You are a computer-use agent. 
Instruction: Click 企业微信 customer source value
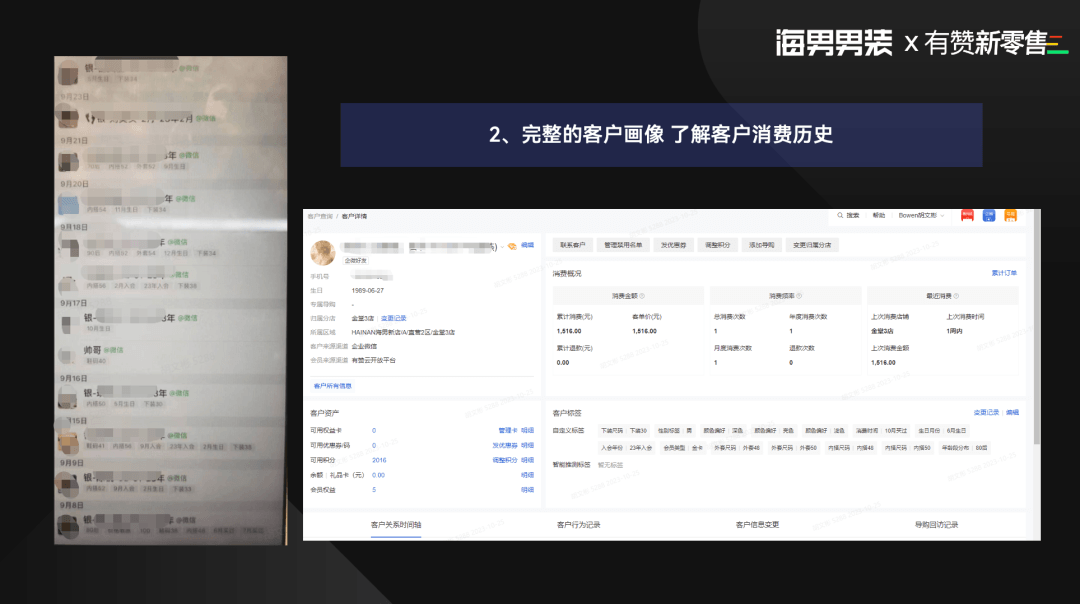[x=364, y=346]
